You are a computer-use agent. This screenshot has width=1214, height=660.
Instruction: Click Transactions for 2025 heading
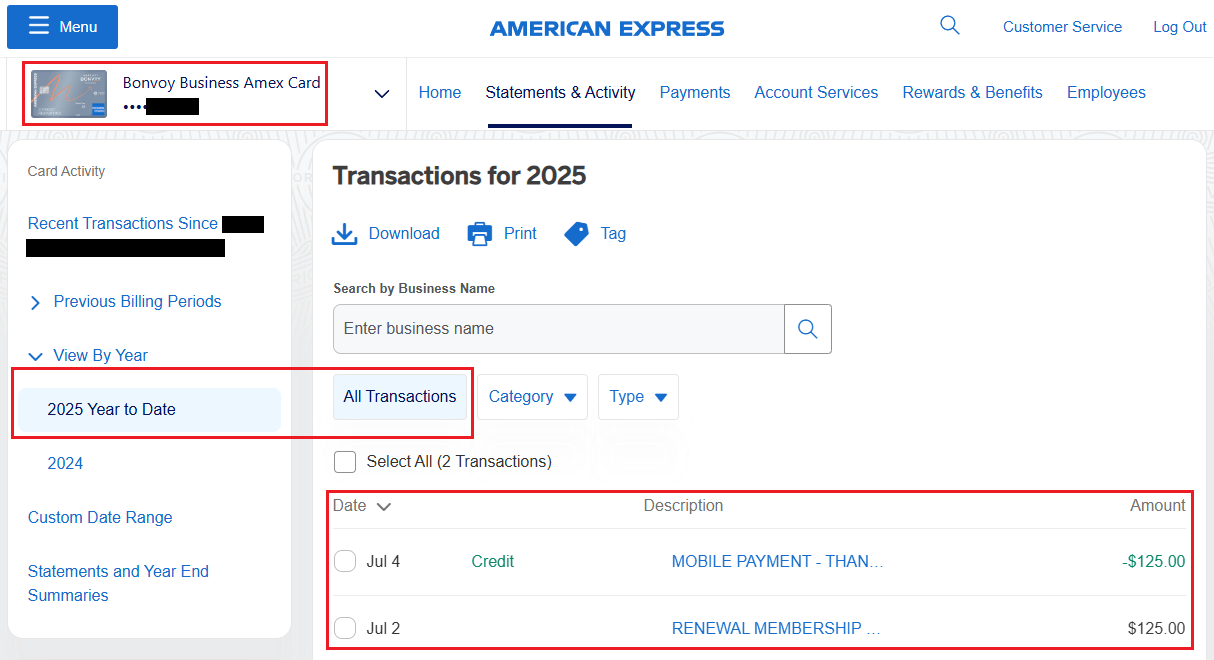pos(459,176)
